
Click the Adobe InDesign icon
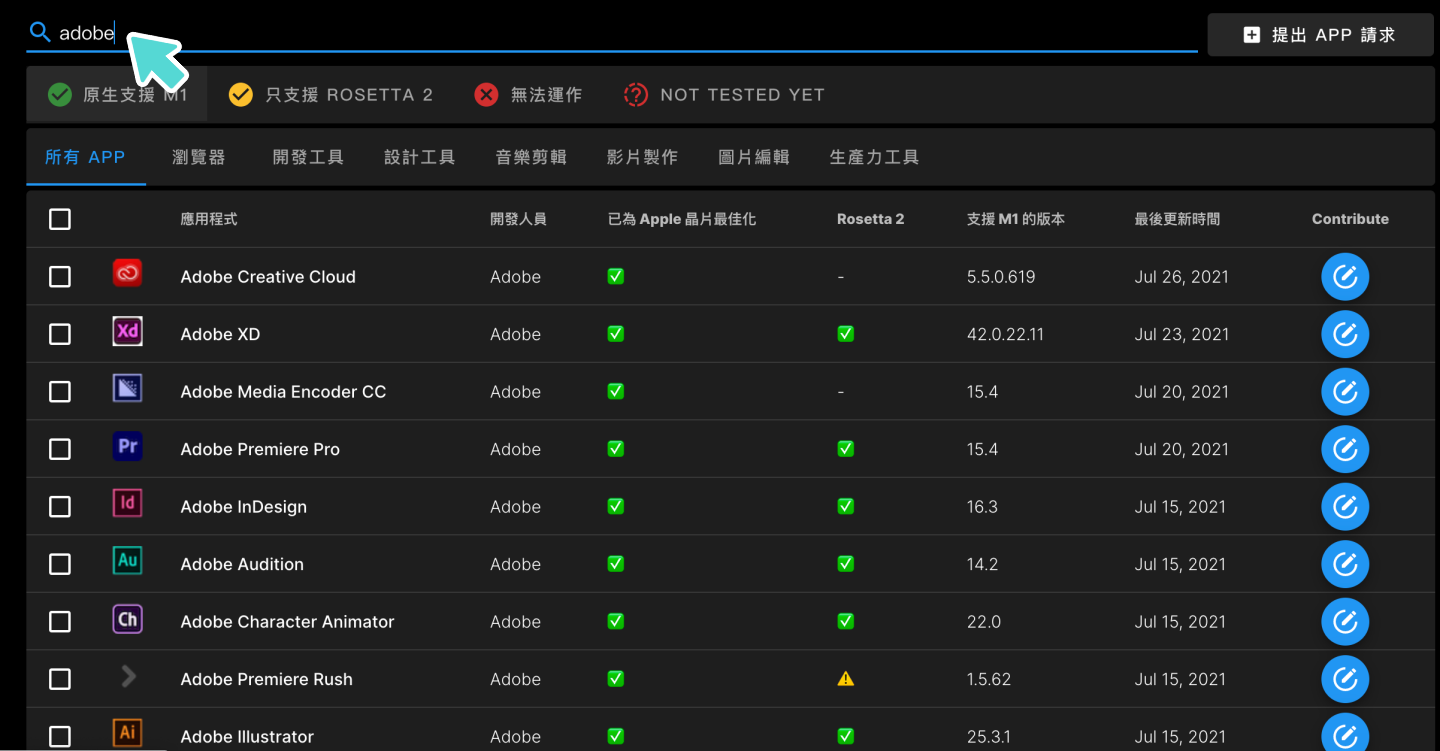click(x=127, y=503)
